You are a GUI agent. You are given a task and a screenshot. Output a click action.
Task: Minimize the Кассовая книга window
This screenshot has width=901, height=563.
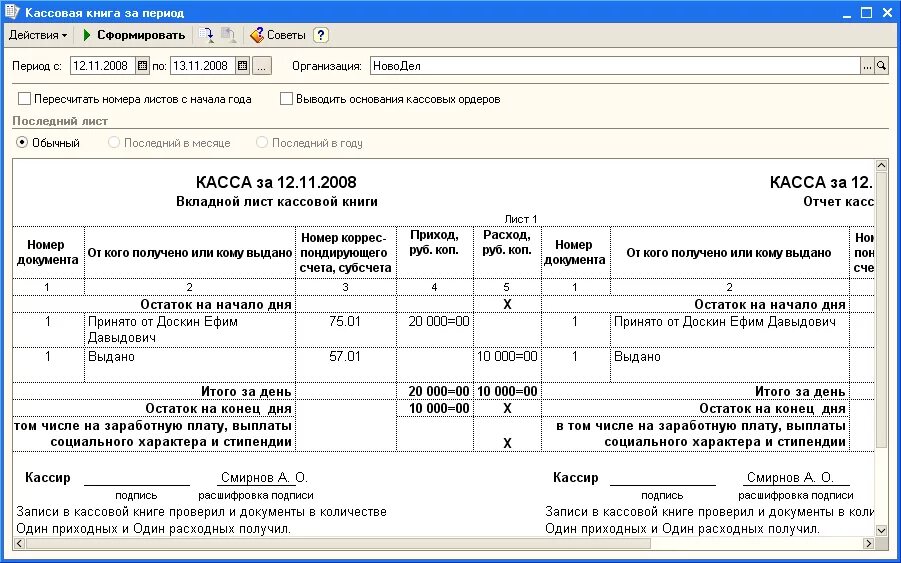pyautogui.click(x=847, y=13)
